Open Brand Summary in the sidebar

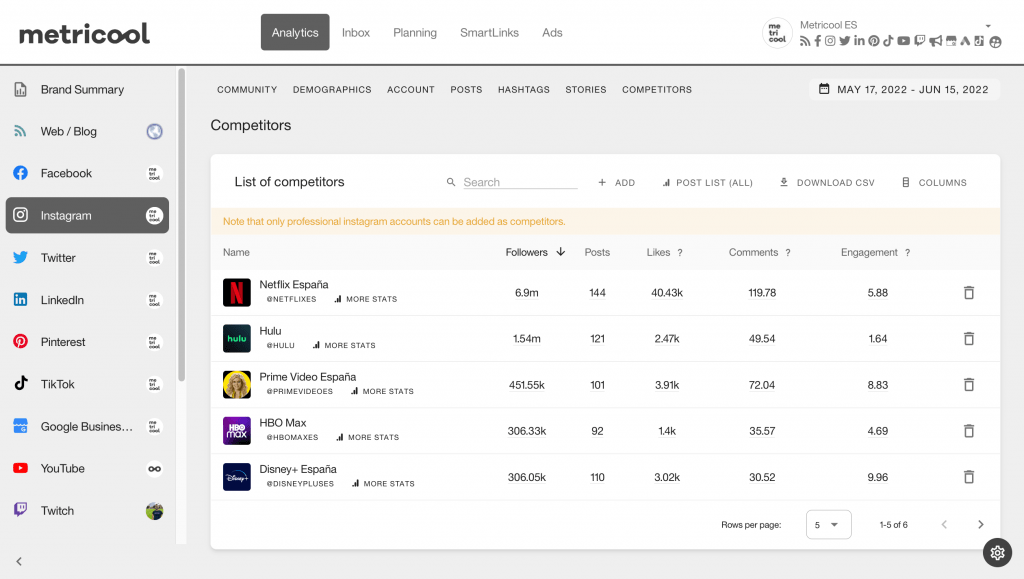tap(88, 89)
